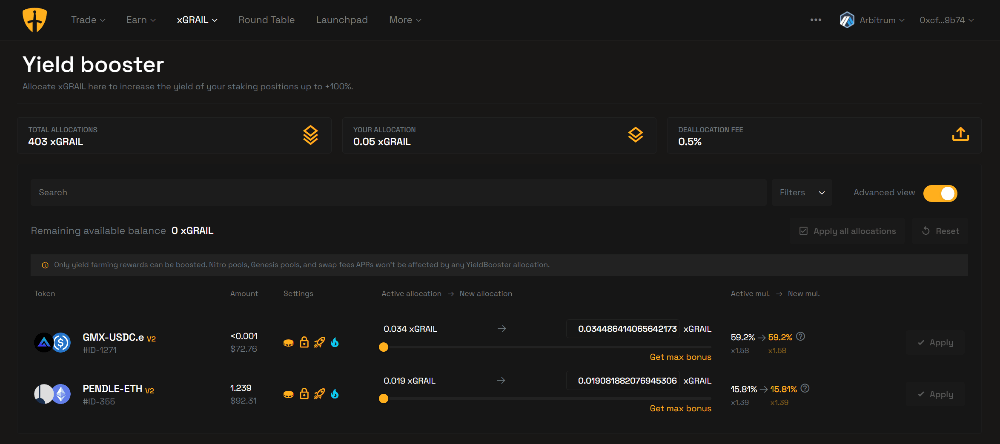1000x444 pixels.
Task: Click the ETH token icon in PENDLE-ETH row
Action: (x=61, y=394)
